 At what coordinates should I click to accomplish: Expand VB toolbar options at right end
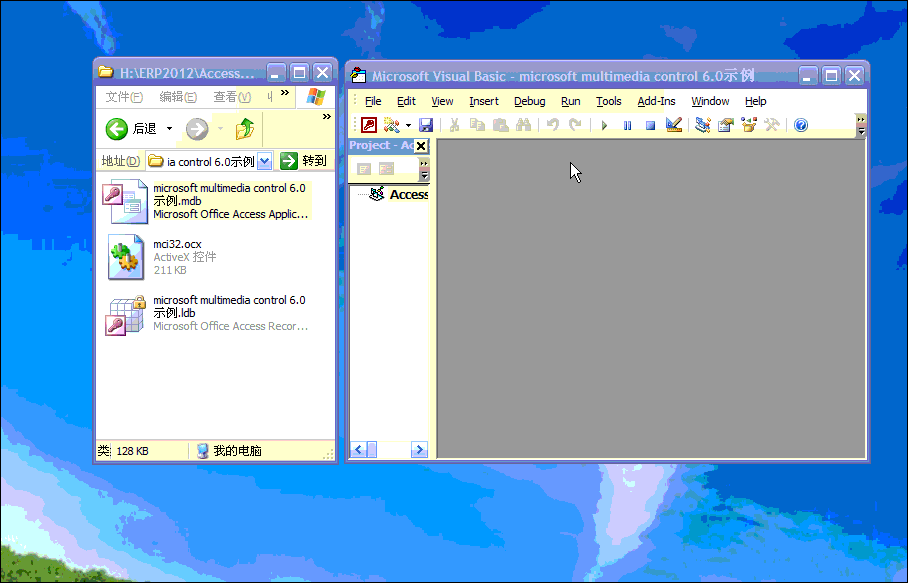[861, 125]
